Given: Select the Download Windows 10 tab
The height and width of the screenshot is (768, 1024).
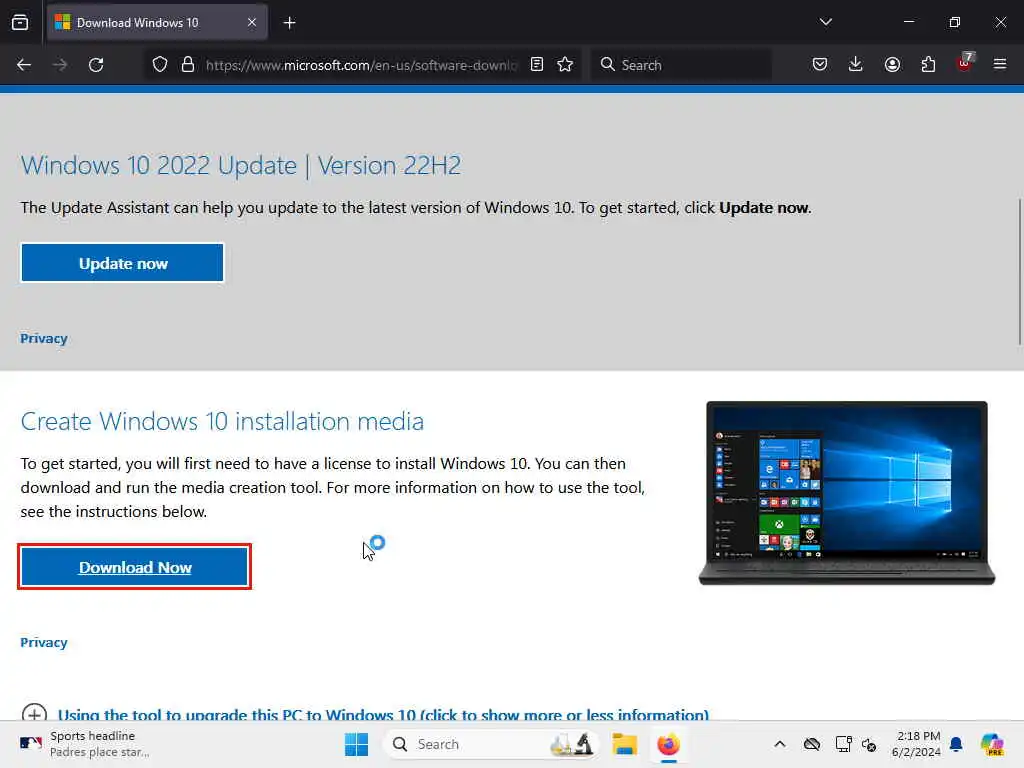Looking at the screenshot, I should pos(157,23).
